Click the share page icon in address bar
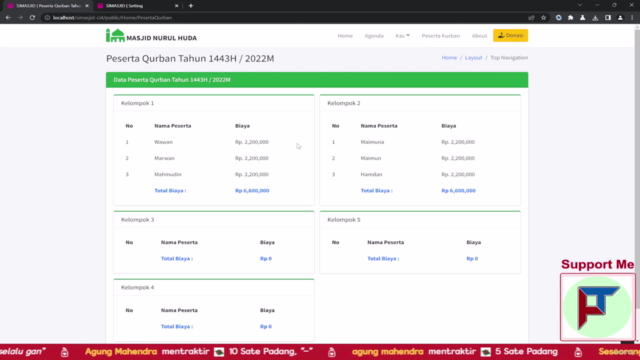640x360 pixels. [x=531, y=18]
